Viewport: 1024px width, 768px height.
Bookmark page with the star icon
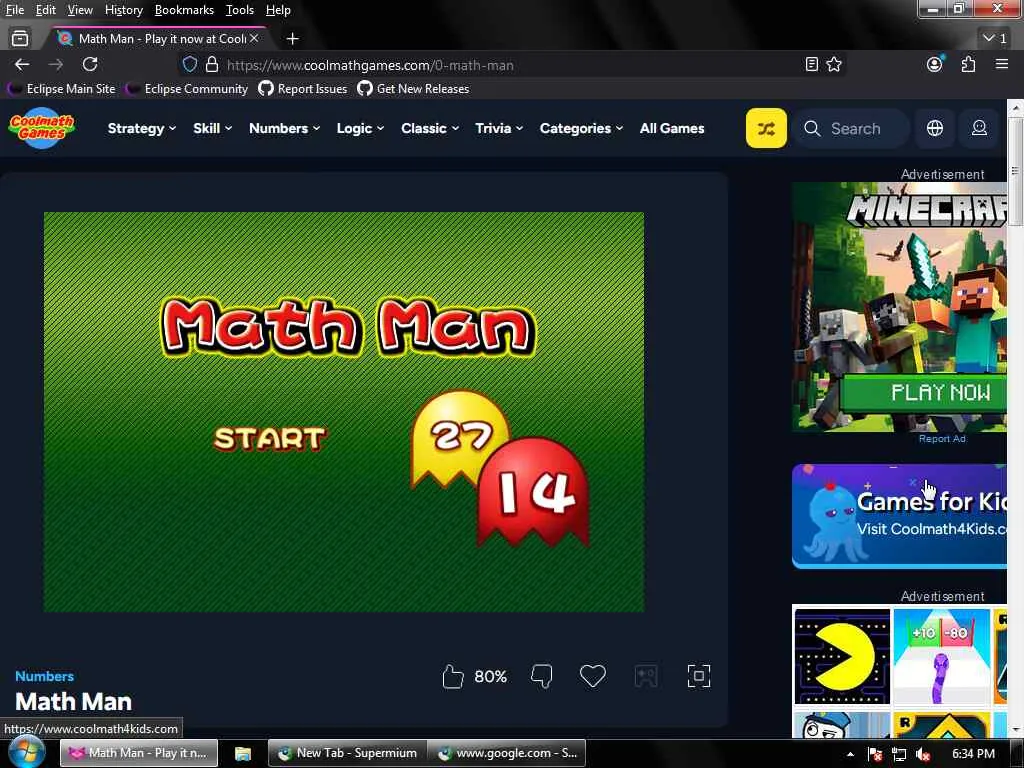[x=834, y=64]
